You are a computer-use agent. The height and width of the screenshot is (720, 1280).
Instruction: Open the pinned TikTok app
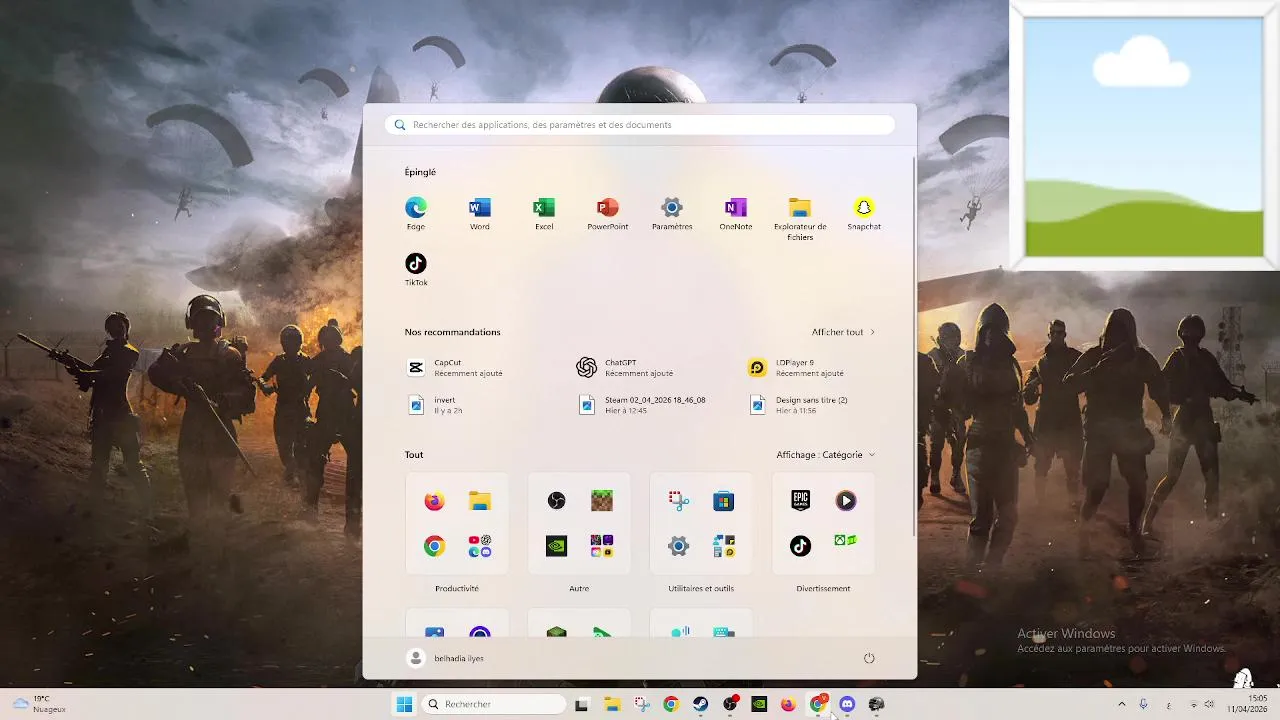click(x=416, y=269)
